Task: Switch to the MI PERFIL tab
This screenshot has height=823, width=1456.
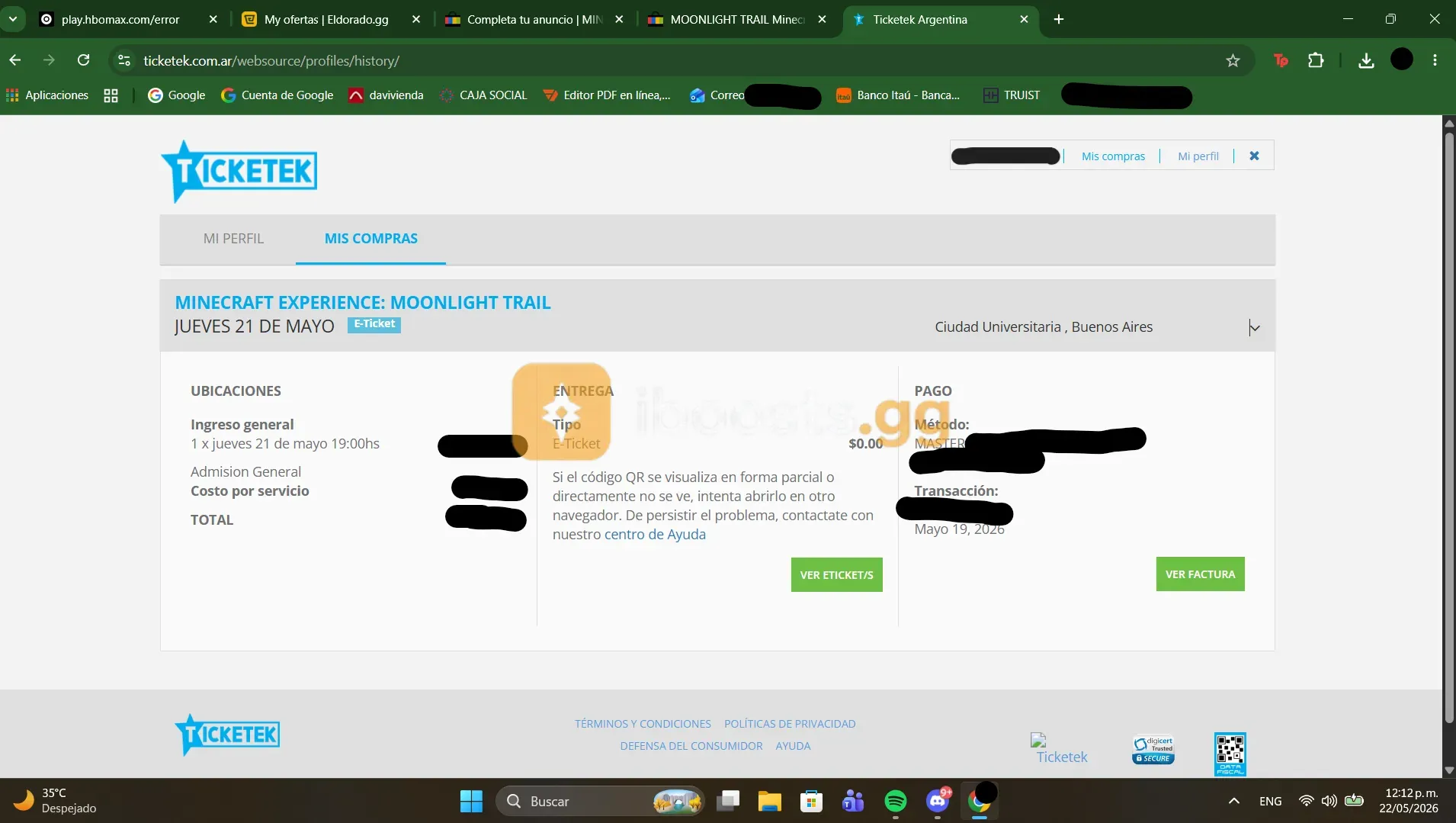Action: (233, 239)
